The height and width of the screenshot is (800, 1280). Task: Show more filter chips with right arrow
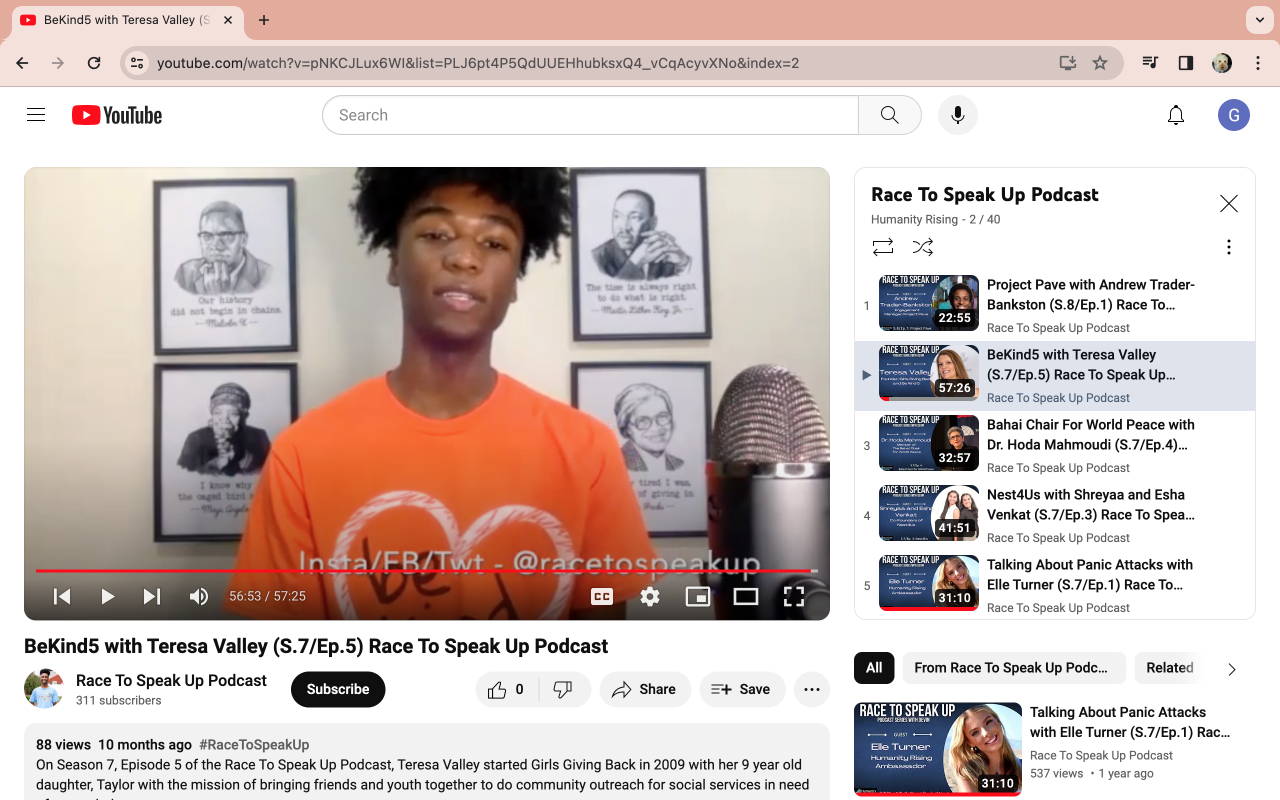(1232, 669)
